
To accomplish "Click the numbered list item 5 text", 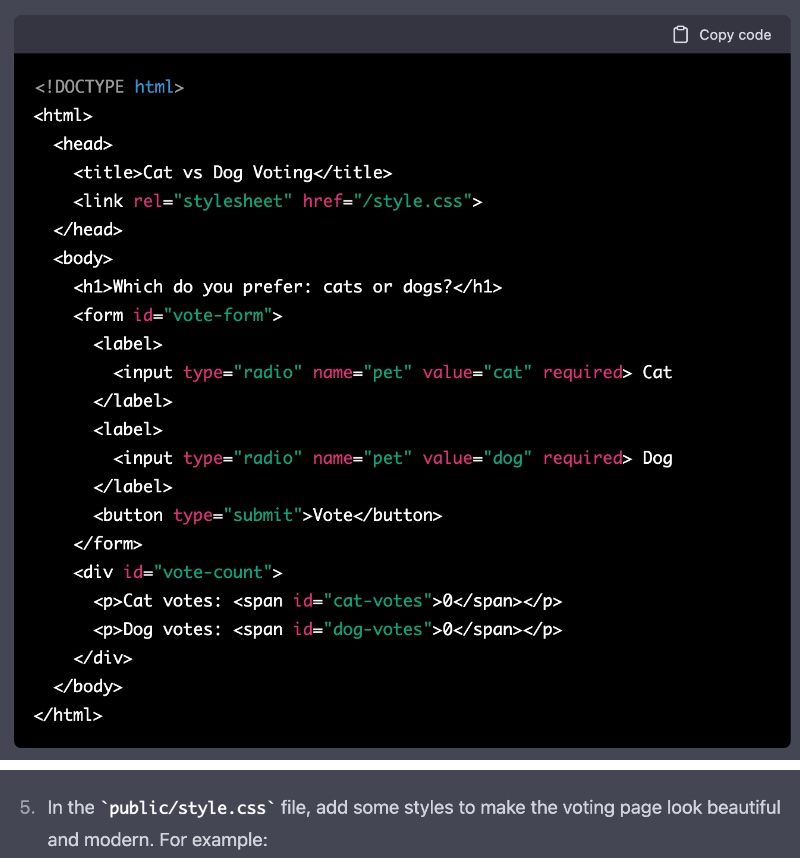I will (x=400, y=807).
